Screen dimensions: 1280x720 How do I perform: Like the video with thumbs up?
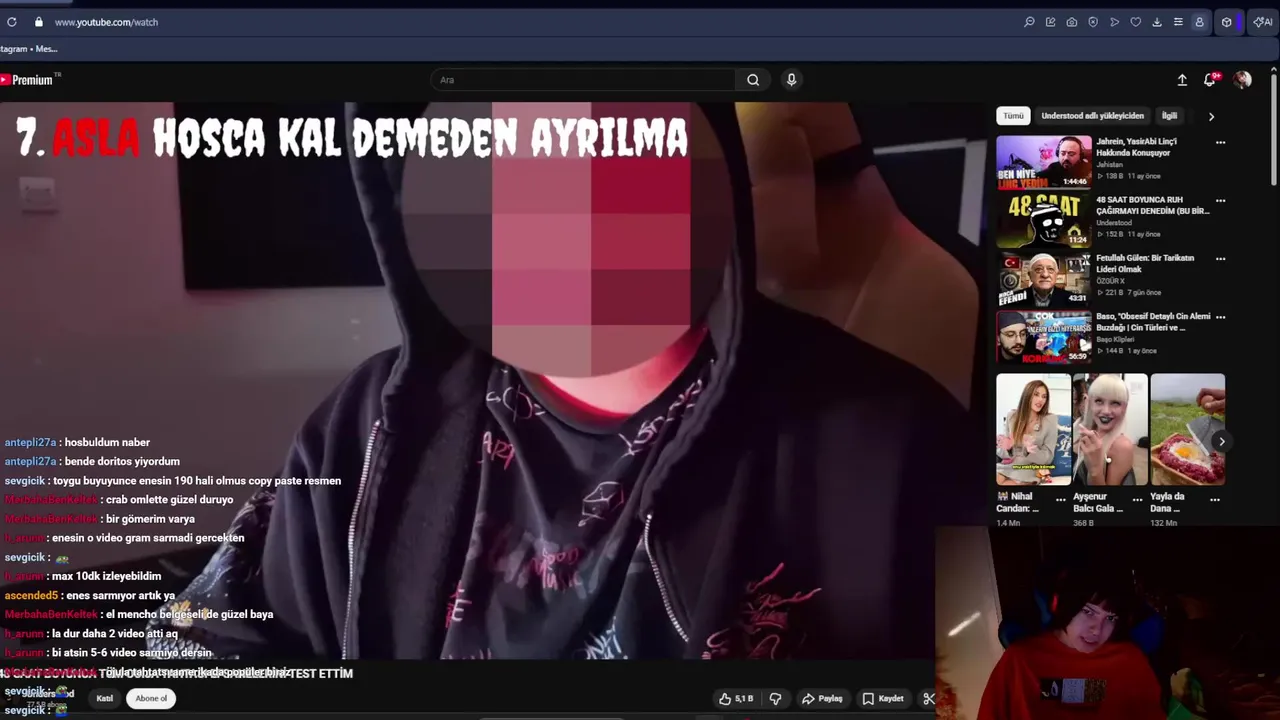pyautogui.click(x=736, y=699)
